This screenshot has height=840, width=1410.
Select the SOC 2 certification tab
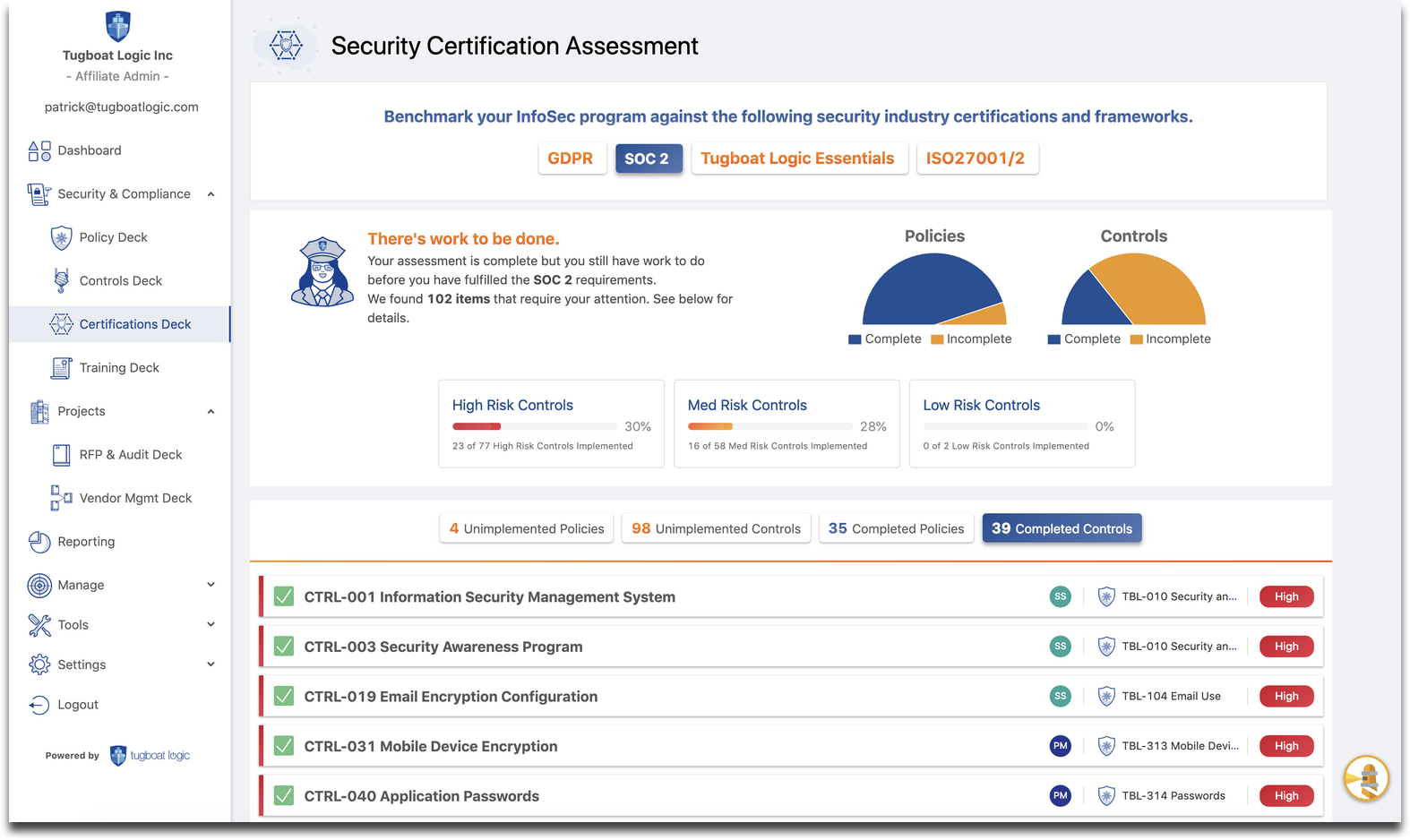[x=648, y=159]
